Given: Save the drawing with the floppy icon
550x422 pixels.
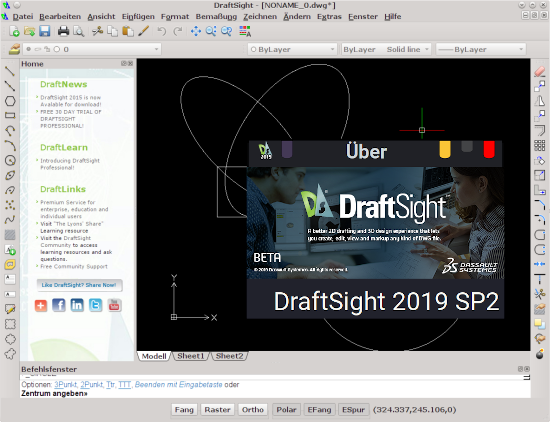Looking at the screenshot, I should (x=45, y=32).
